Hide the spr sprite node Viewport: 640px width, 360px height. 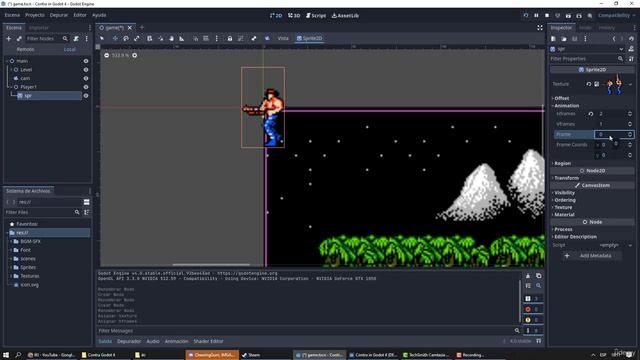coord(86,96)
